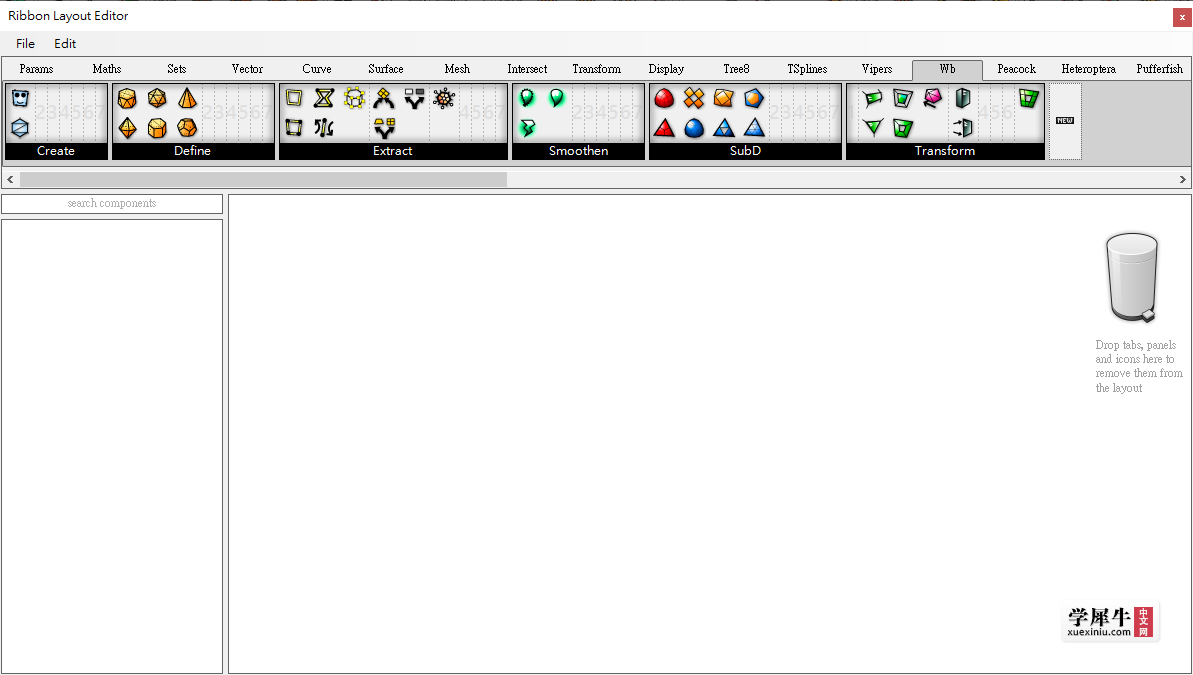The image size is (1193, 675).
Task: Select the Mesh tab
Action: [x=457, y=69]
